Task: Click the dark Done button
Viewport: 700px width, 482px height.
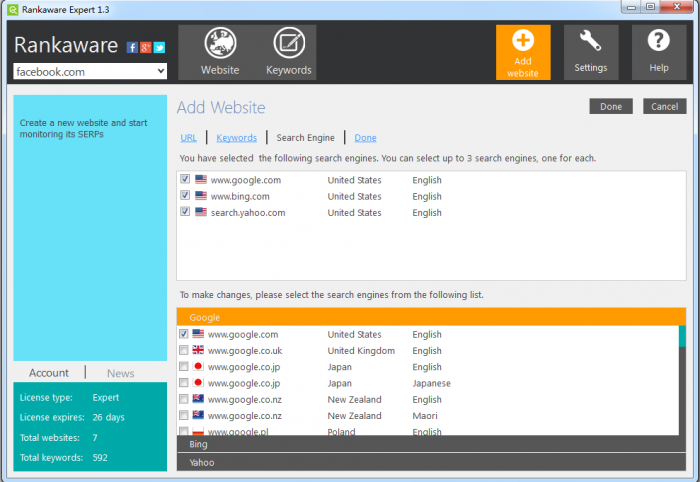Action: (x=611, y=106)
